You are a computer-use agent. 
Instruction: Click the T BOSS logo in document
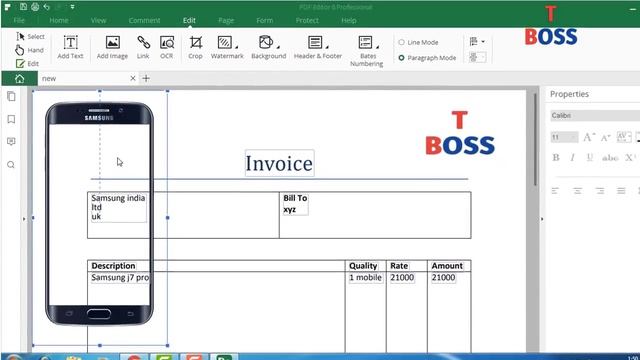(460, 133)
